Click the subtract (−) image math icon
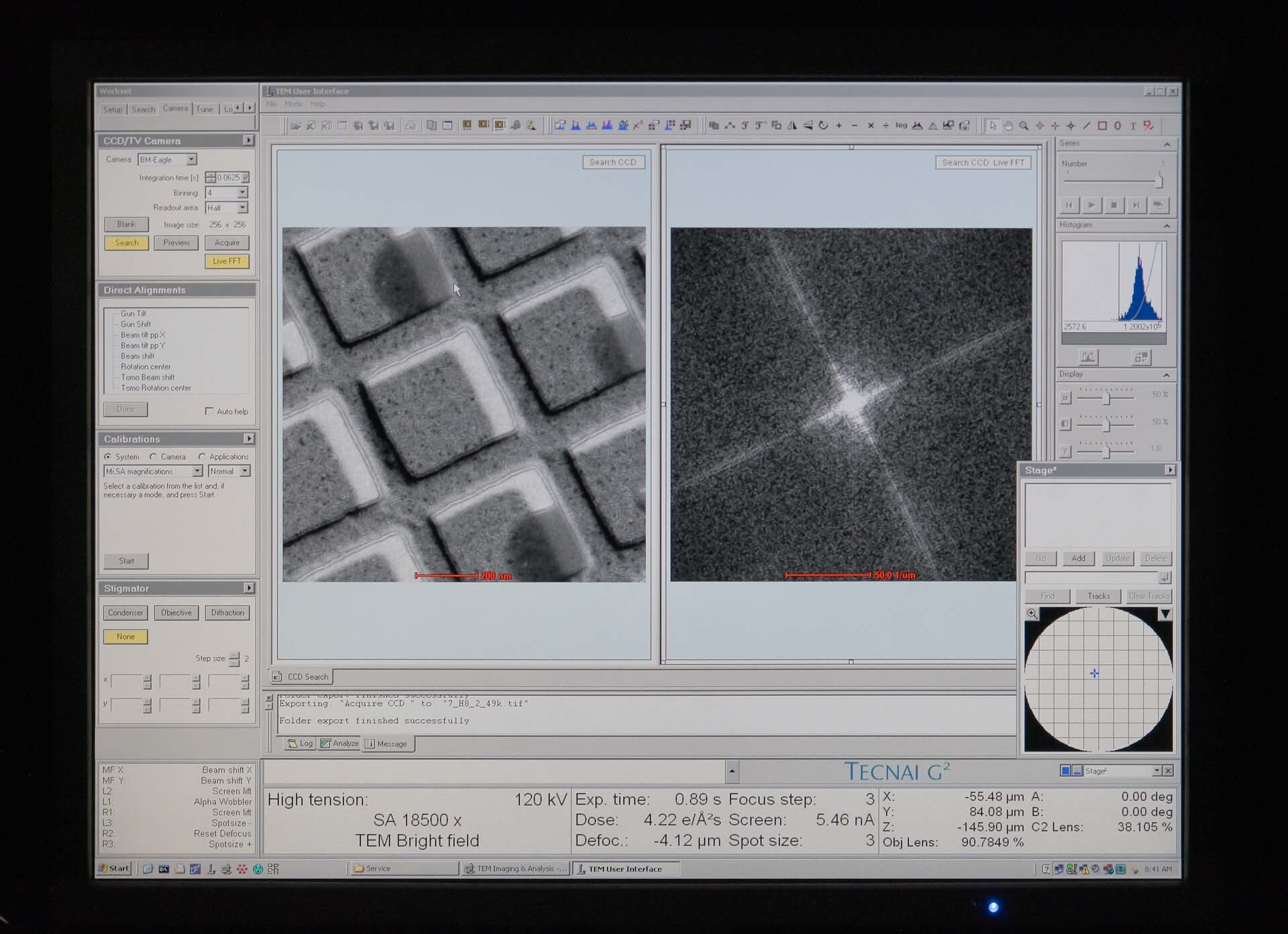 (855, 125)
